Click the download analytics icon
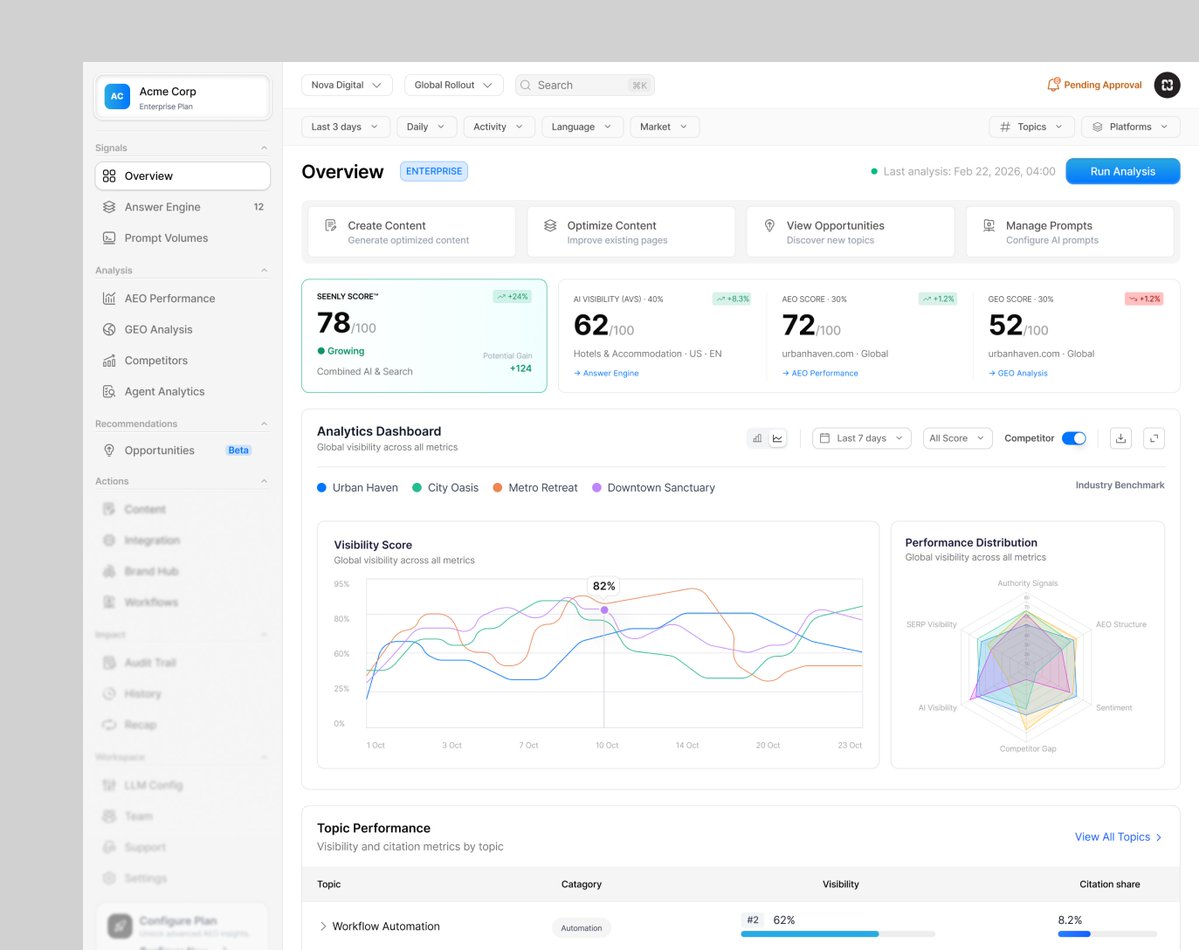 (1120, 438)
